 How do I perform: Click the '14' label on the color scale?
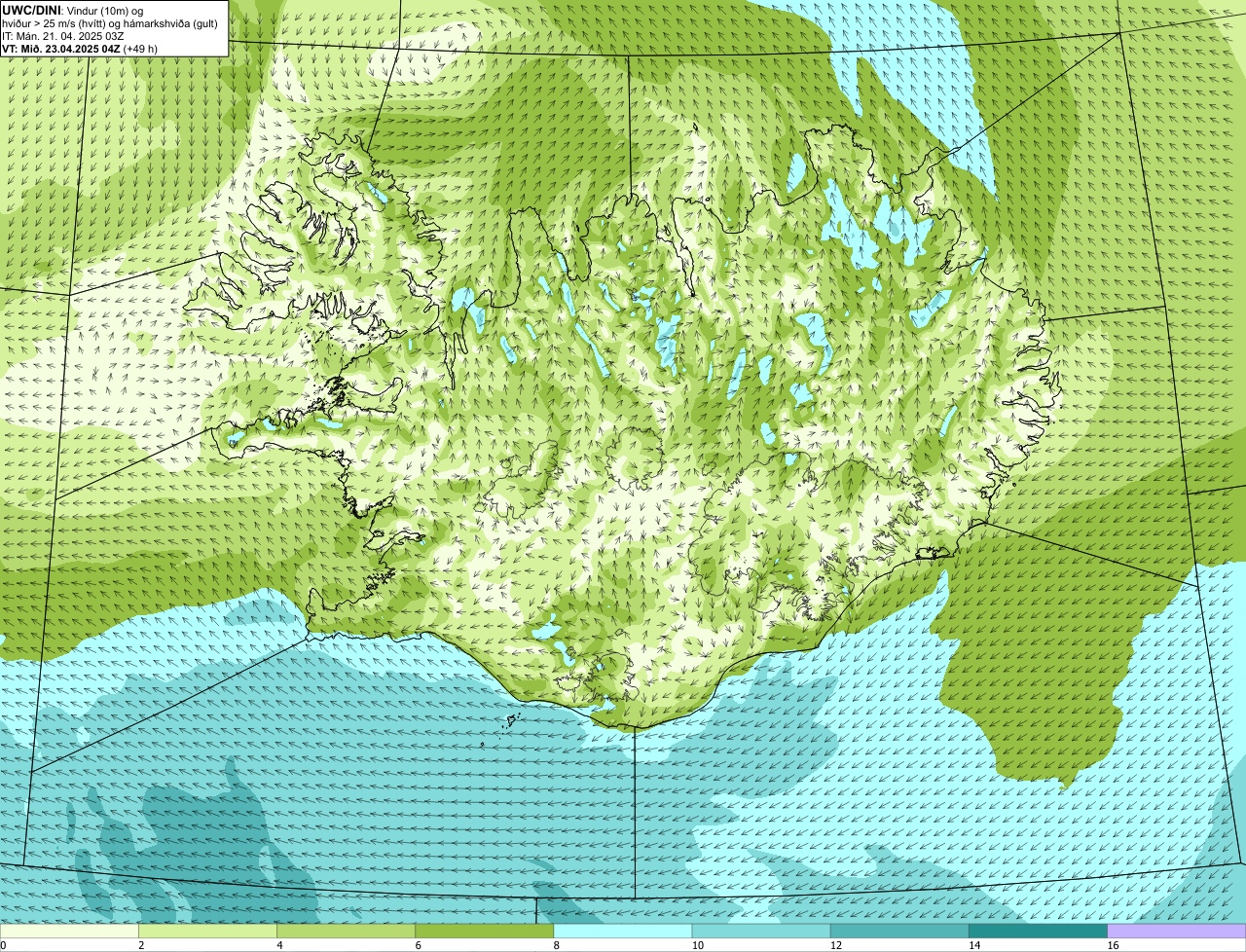click(x=973, y=945)
